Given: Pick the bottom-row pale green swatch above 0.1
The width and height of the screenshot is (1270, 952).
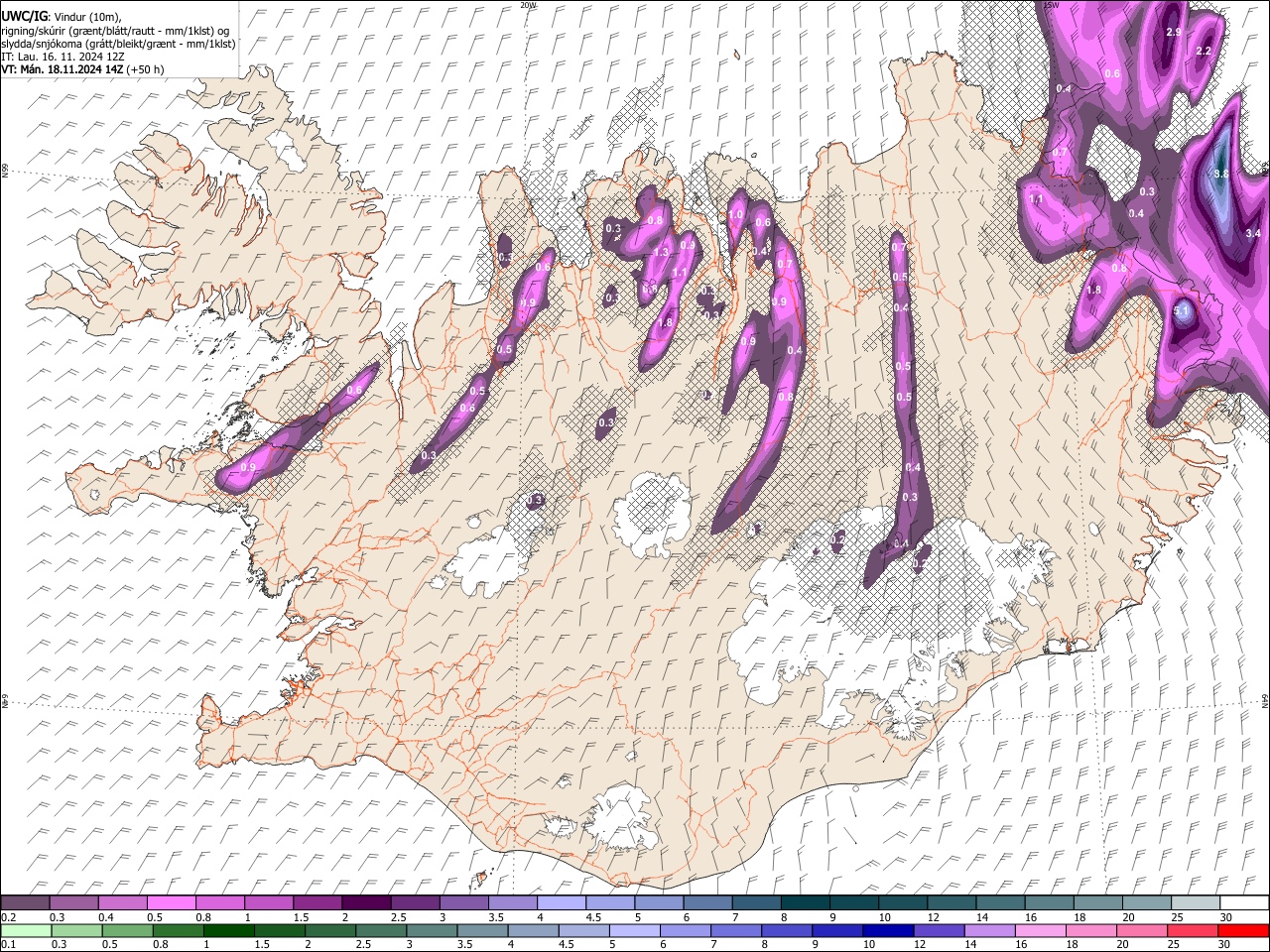Looking at the screenshot, I should coord(25,930).
